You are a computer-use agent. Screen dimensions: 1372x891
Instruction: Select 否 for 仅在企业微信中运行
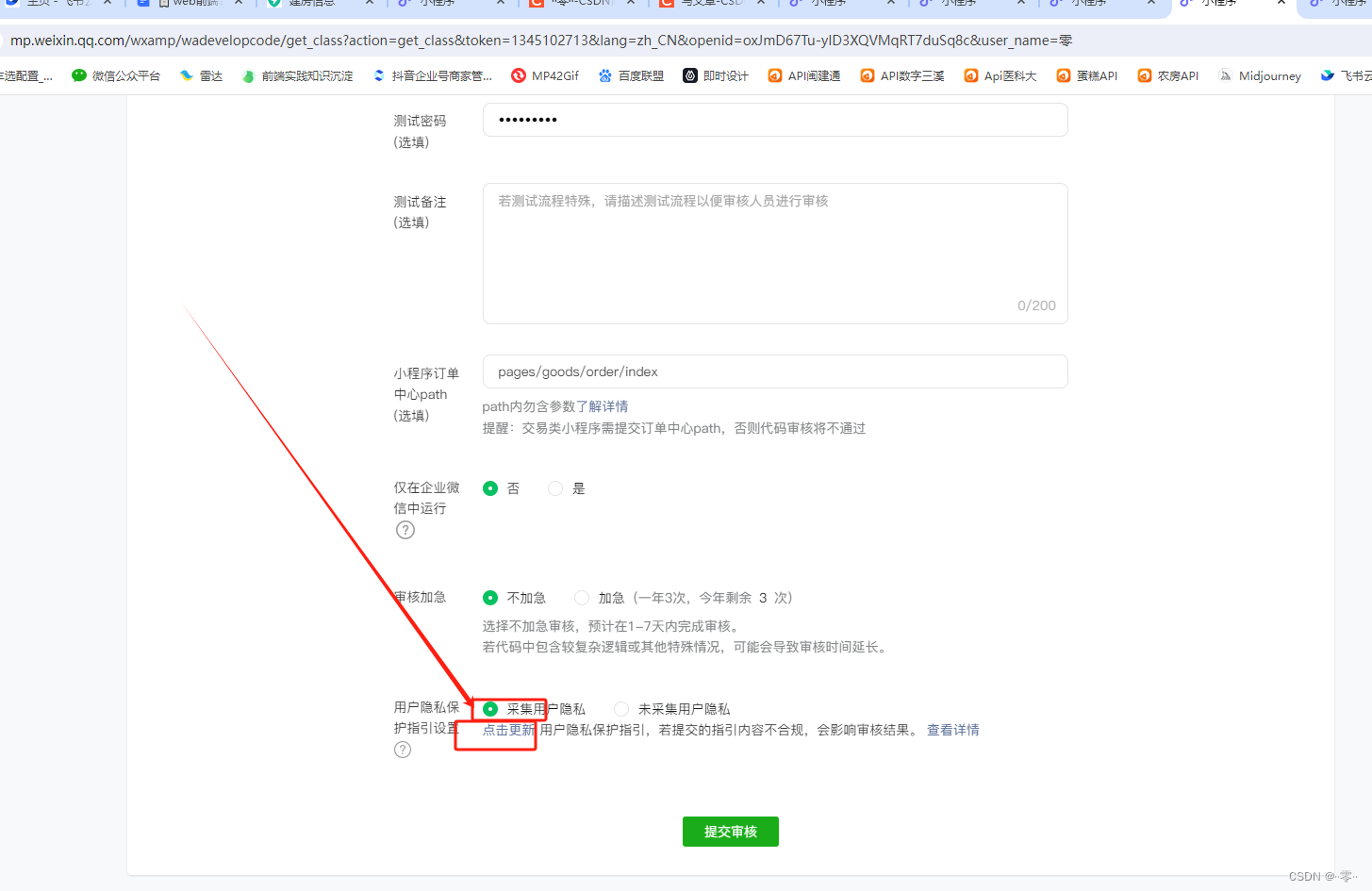click(x=490, y=488)
